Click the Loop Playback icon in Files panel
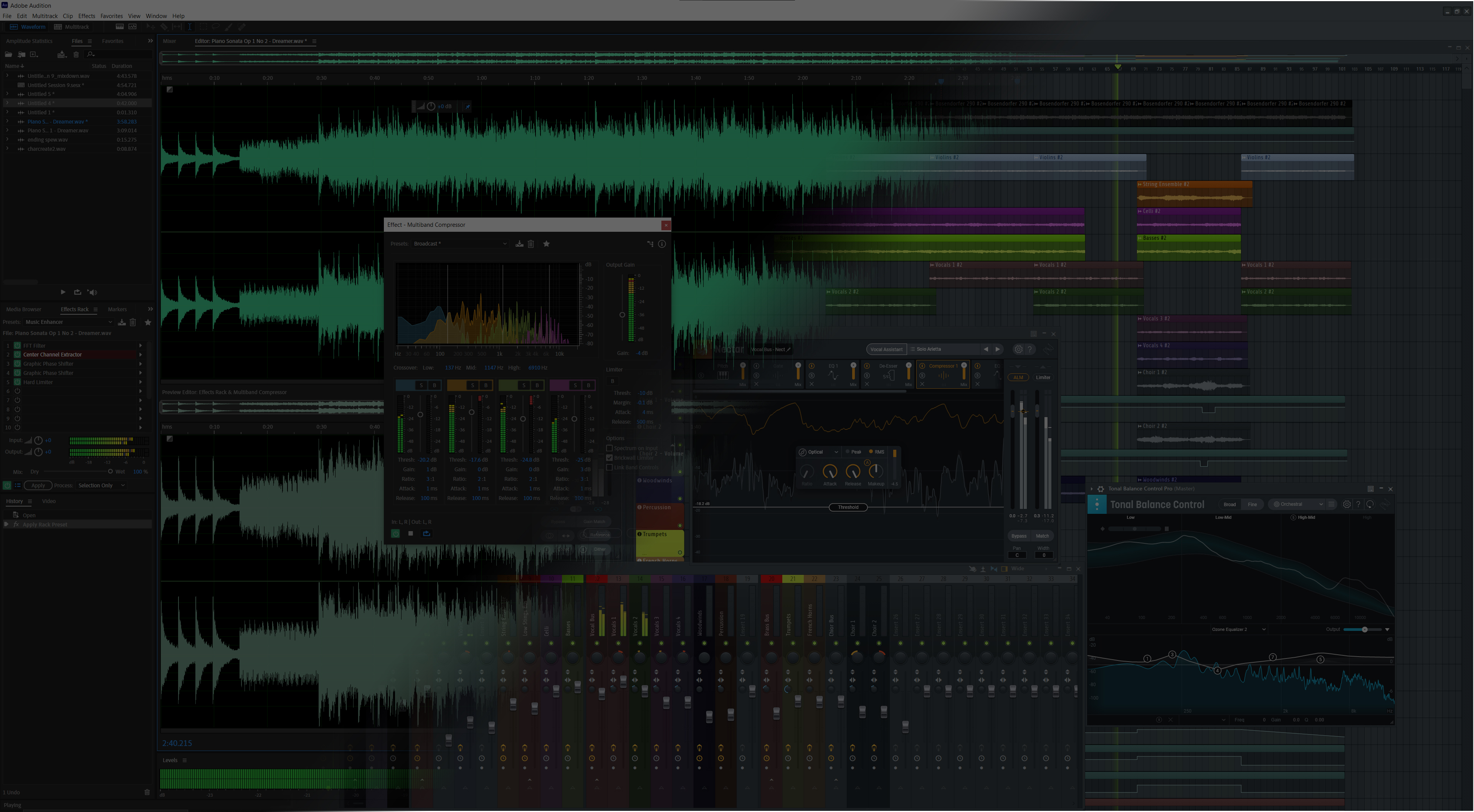This screenshot has height=812, width=1474. click(x=77, y=292)
